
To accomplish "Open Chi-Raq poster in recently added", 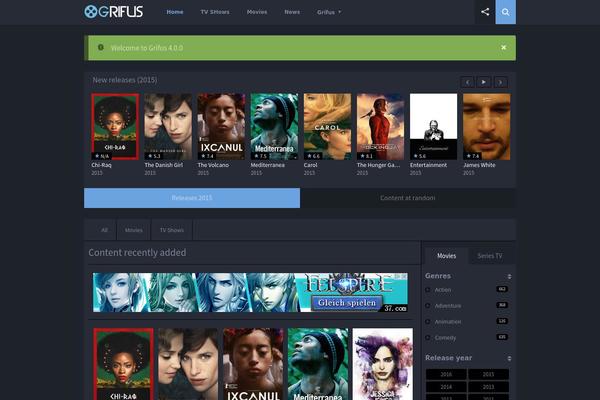I will click(124, 364).
